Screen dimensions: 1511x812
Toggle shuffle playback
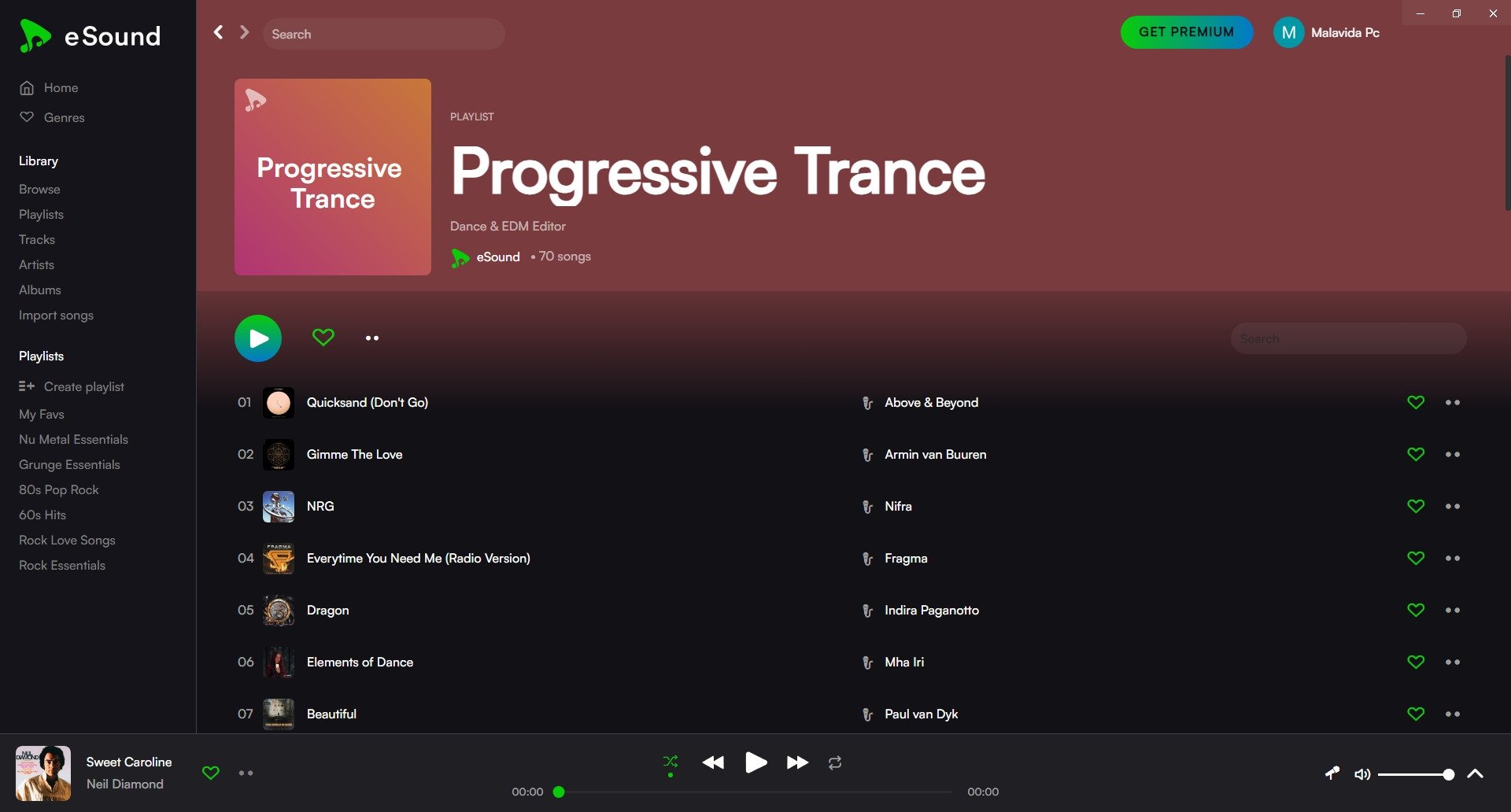[x=671, y=762]
